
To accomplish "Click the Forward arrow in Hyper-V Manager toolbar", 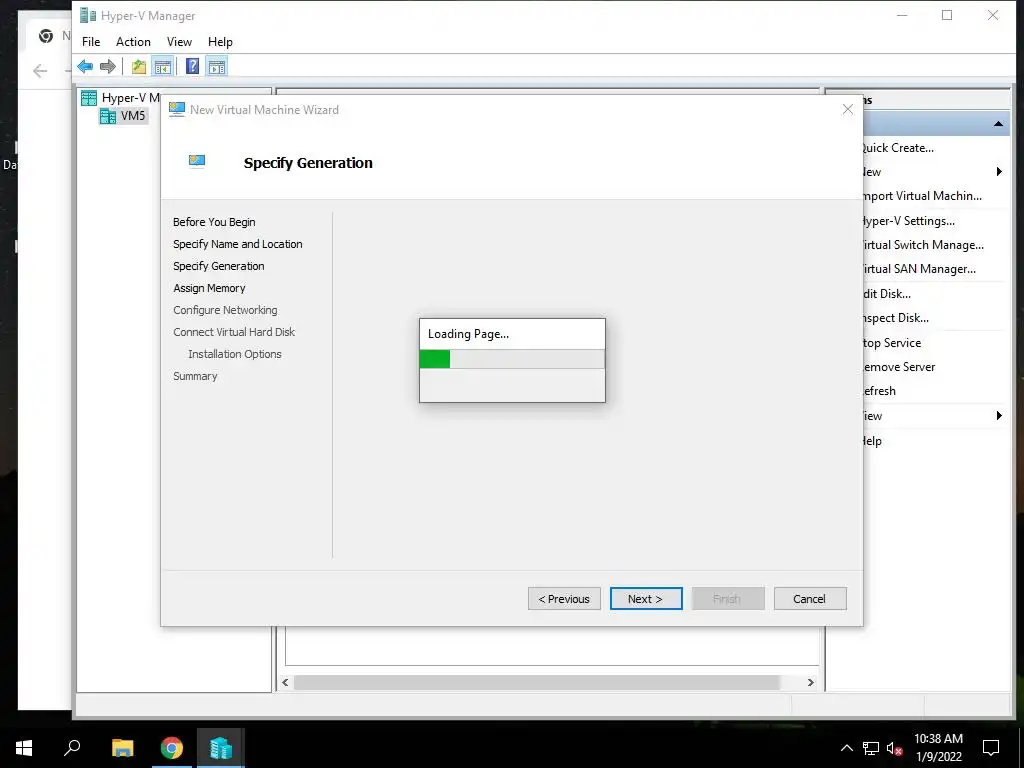I will coord(108,66).
